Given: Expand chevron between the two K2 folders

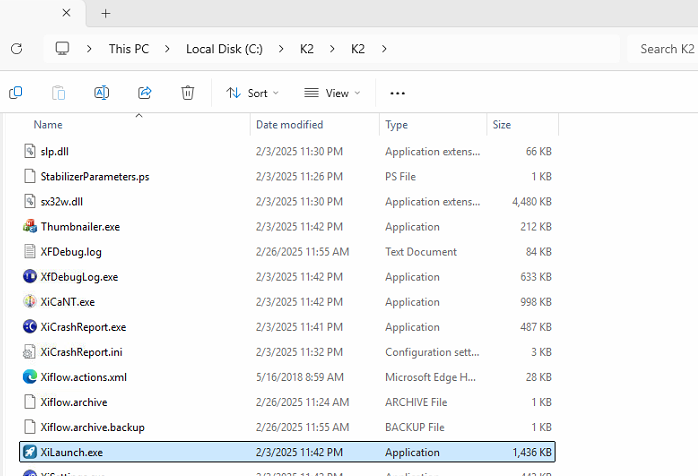Looking at the screenshot, I should (x=332, y=49).
